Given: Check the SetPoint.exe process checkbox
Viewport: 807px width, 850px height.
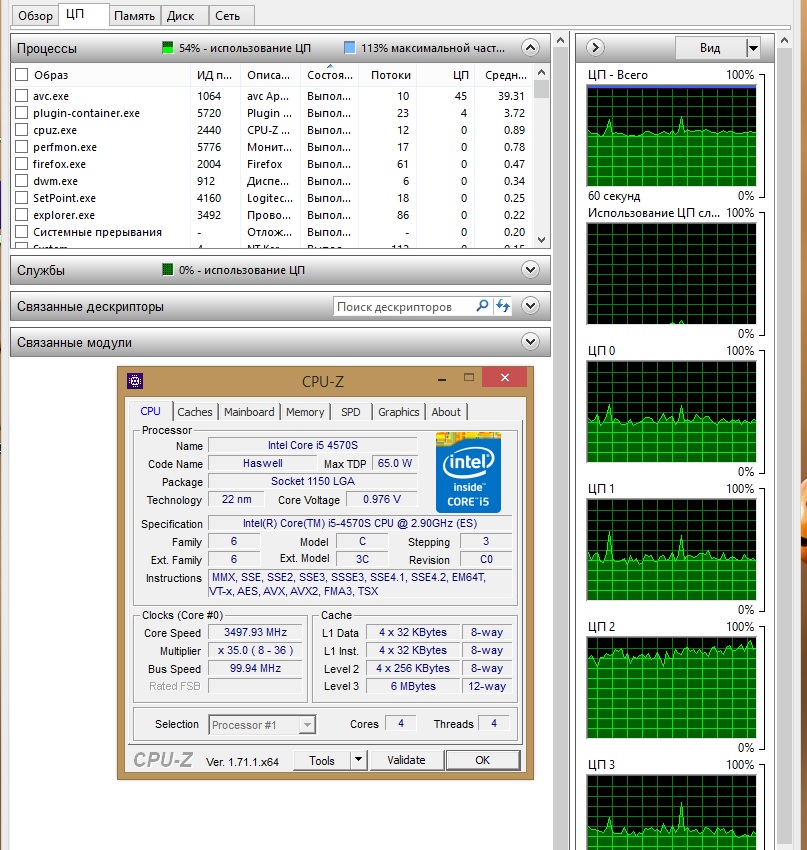Looking at the screenshot, I should click(22, 198).
